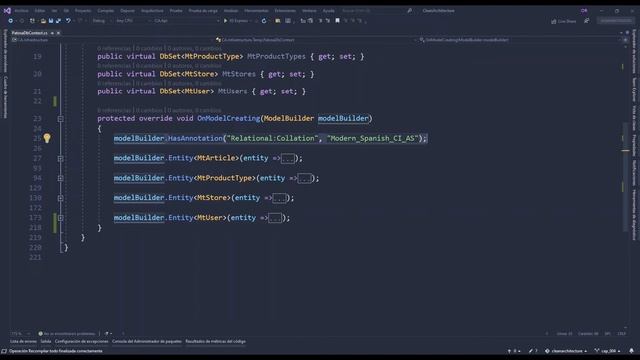Image resolution: width=640 pixels, height=360 pixels.
Task: Click the Save All toolbar icon
Action: click(58, 21)
